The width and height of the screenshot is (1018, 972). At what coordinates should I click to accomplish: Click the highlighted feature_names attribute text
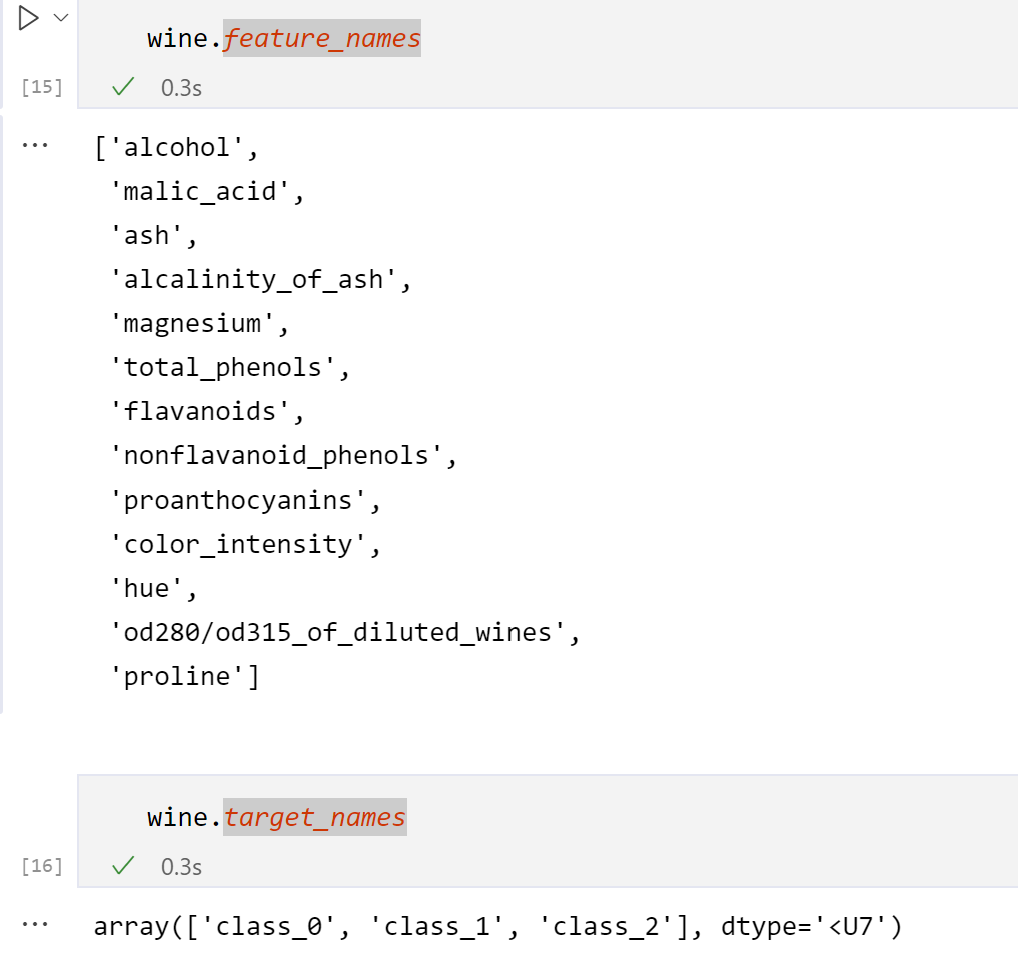322,38
